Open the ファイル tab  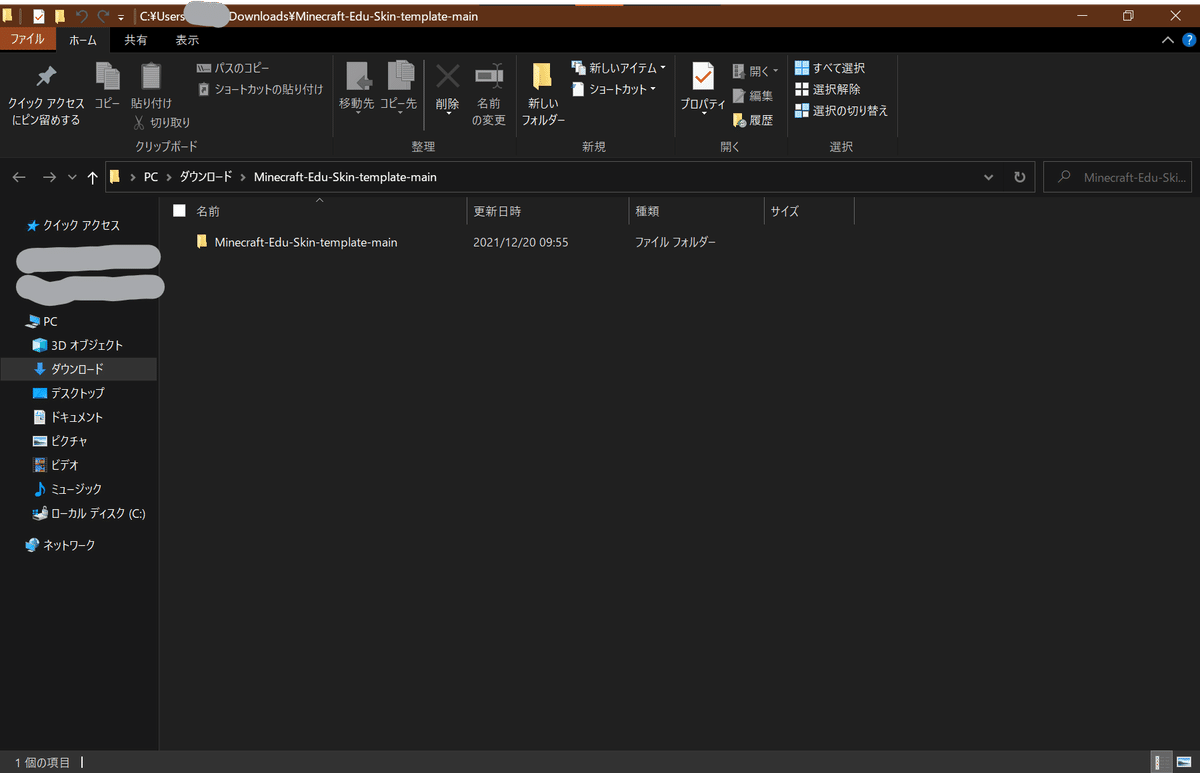27,40
